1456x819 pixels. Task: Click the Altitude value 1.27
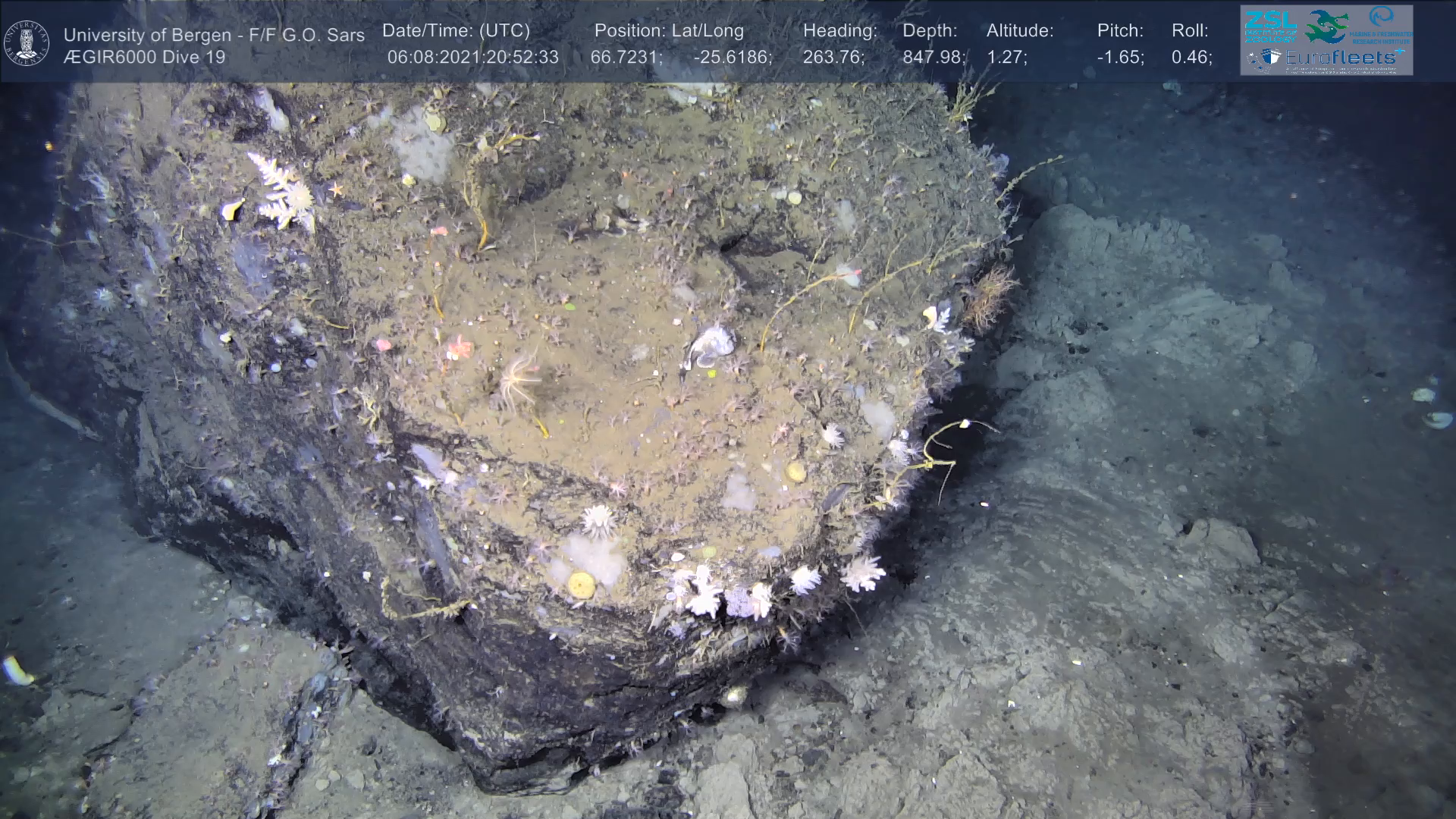[x=1006, y=58]
